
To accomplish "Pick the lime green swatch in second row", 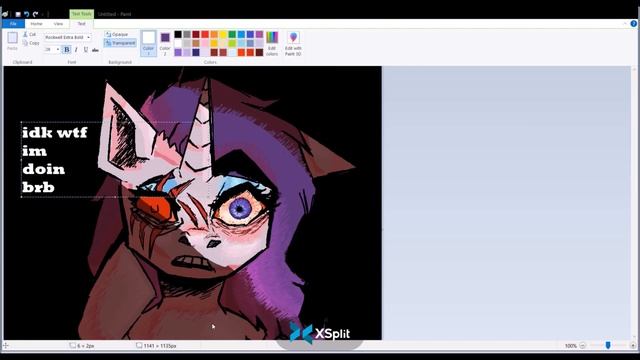I will [232, 43].
